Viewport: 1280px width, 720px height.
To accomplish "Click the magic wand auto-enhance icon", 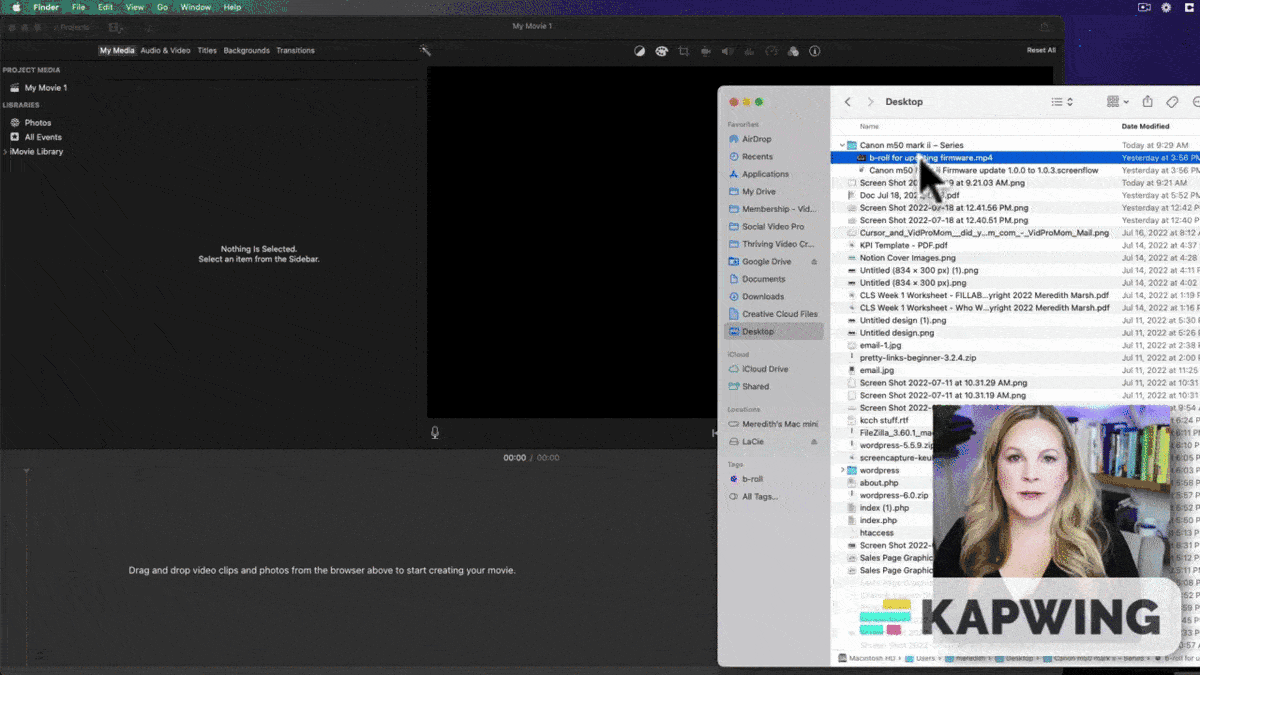I will point(425,51).
